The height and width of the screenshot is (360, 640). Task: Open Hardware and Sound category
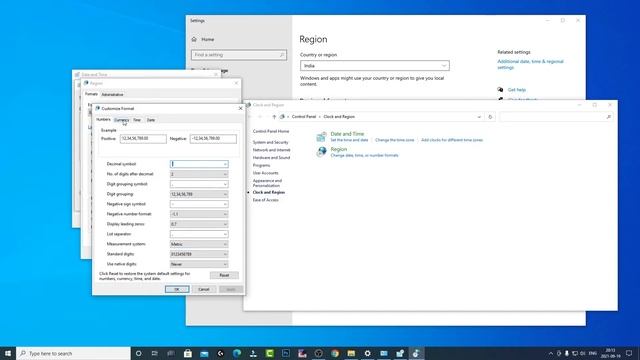tap(271, 158)
